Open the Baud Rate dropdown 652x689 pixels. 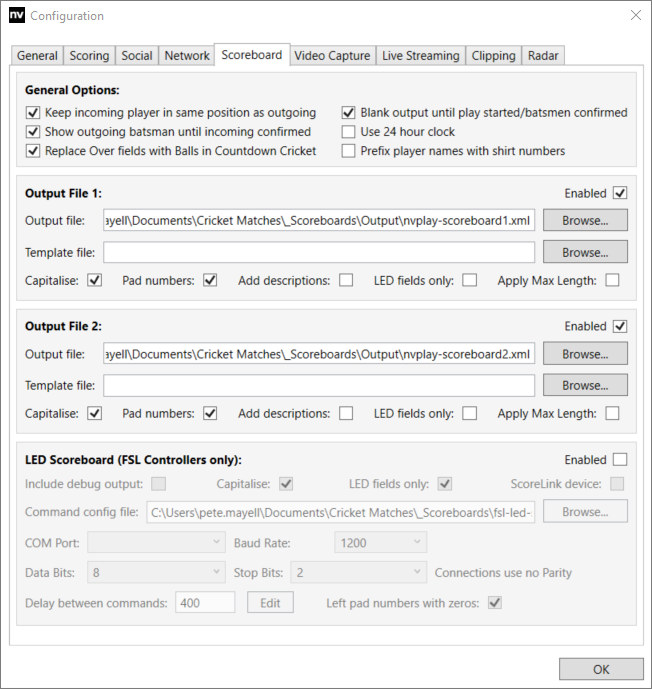pos(380,542)
